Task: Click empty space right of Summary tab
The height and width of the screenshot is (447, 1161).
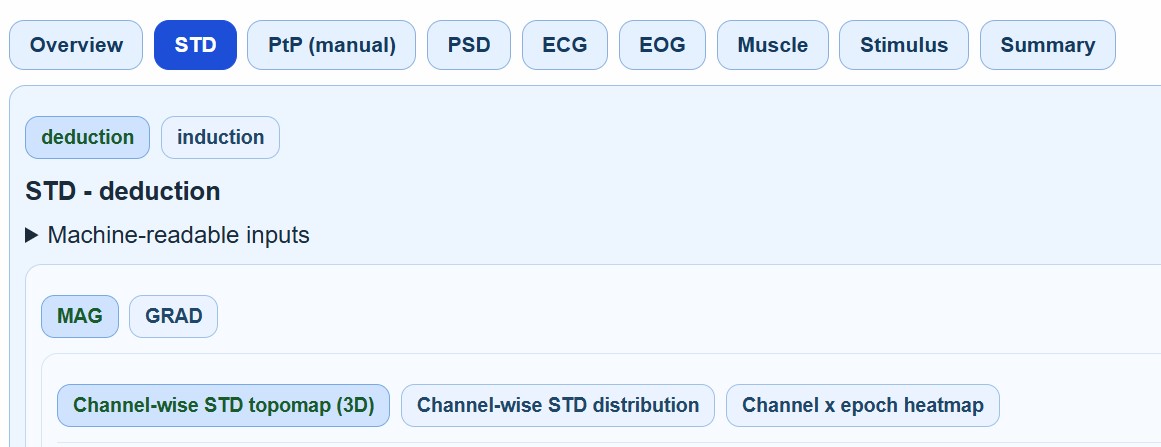Action: click(1138, 45)
